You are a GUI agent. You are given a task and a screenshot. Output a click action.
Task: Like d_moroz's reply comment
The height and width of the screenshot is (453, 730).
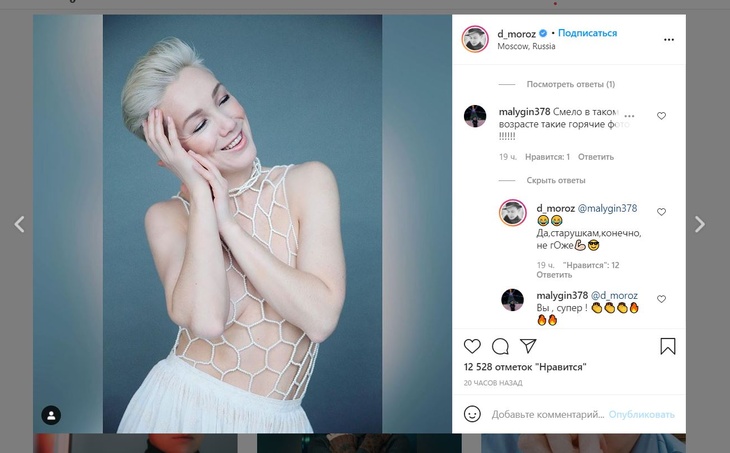click(661, 212)
